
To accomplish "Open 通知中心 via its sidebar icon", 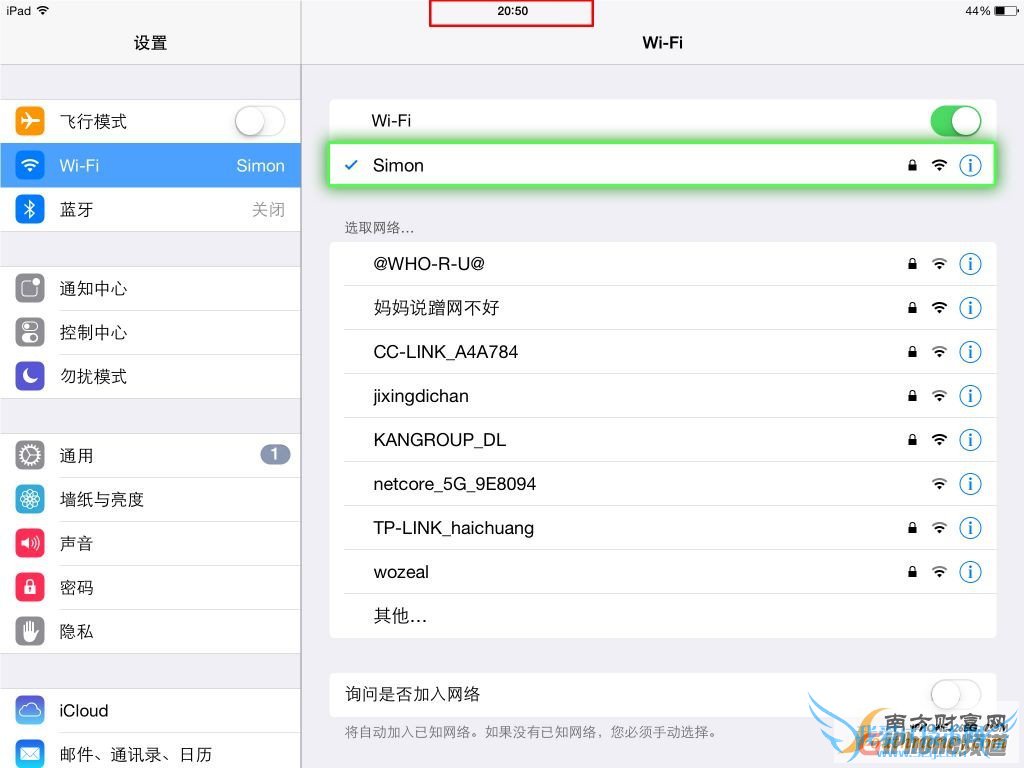I will [x=29, y=288].
